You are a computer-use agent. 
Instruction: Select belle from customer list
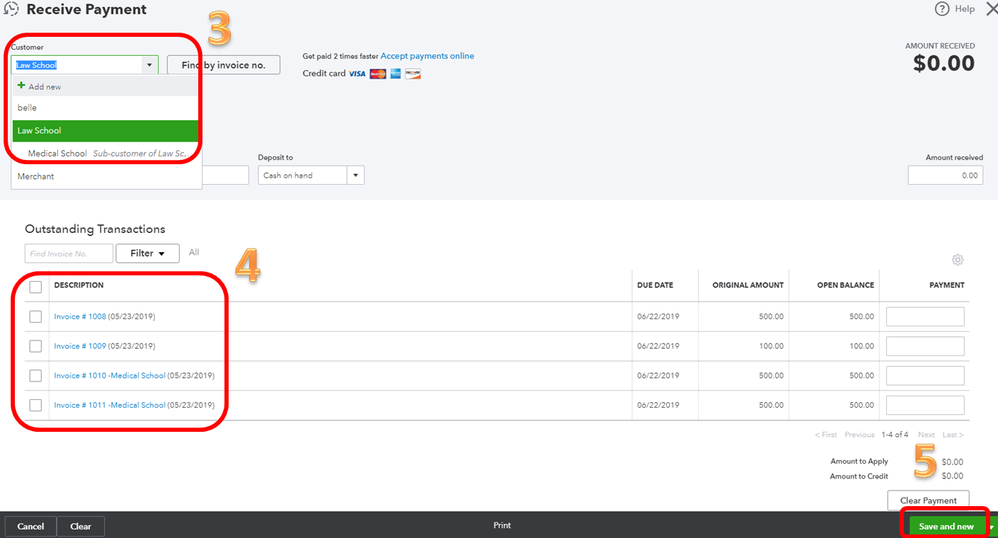105,108
